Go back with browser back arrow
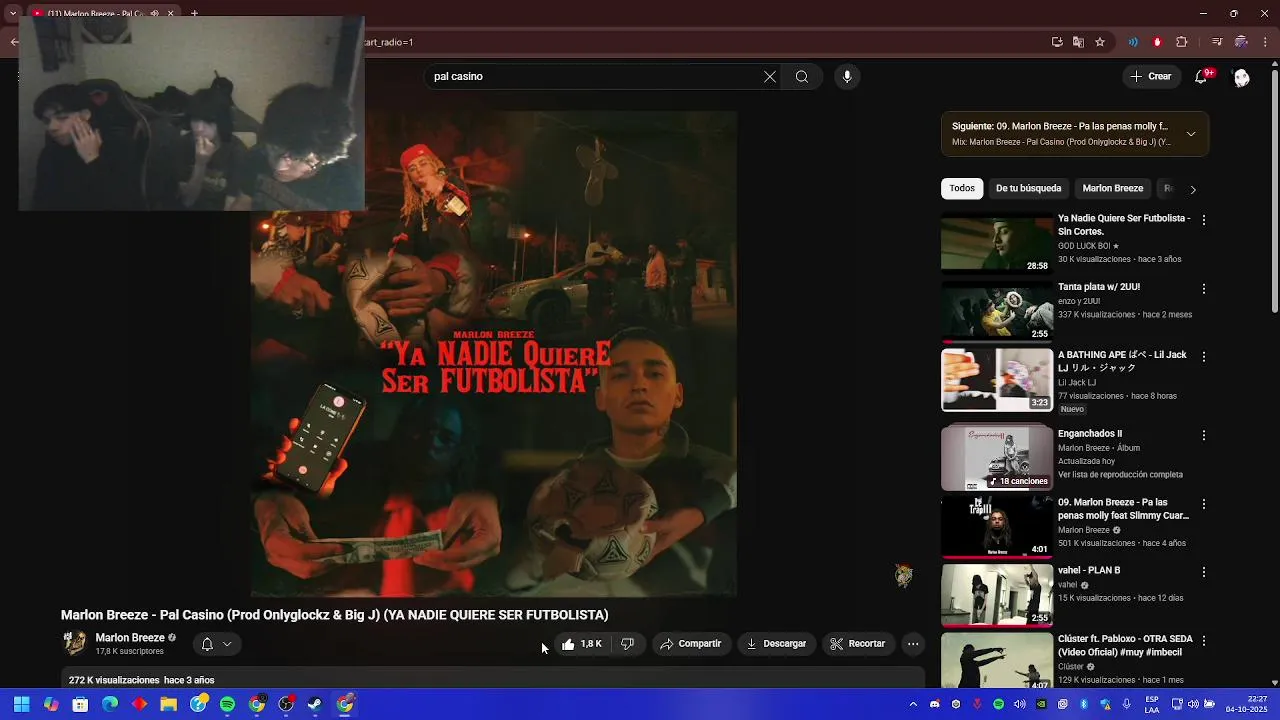This screenshot has width=1280, height=720. click(x=14, y=42)
